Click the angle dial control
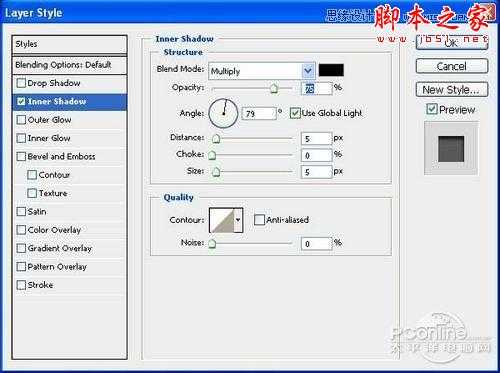 (223, 113)
